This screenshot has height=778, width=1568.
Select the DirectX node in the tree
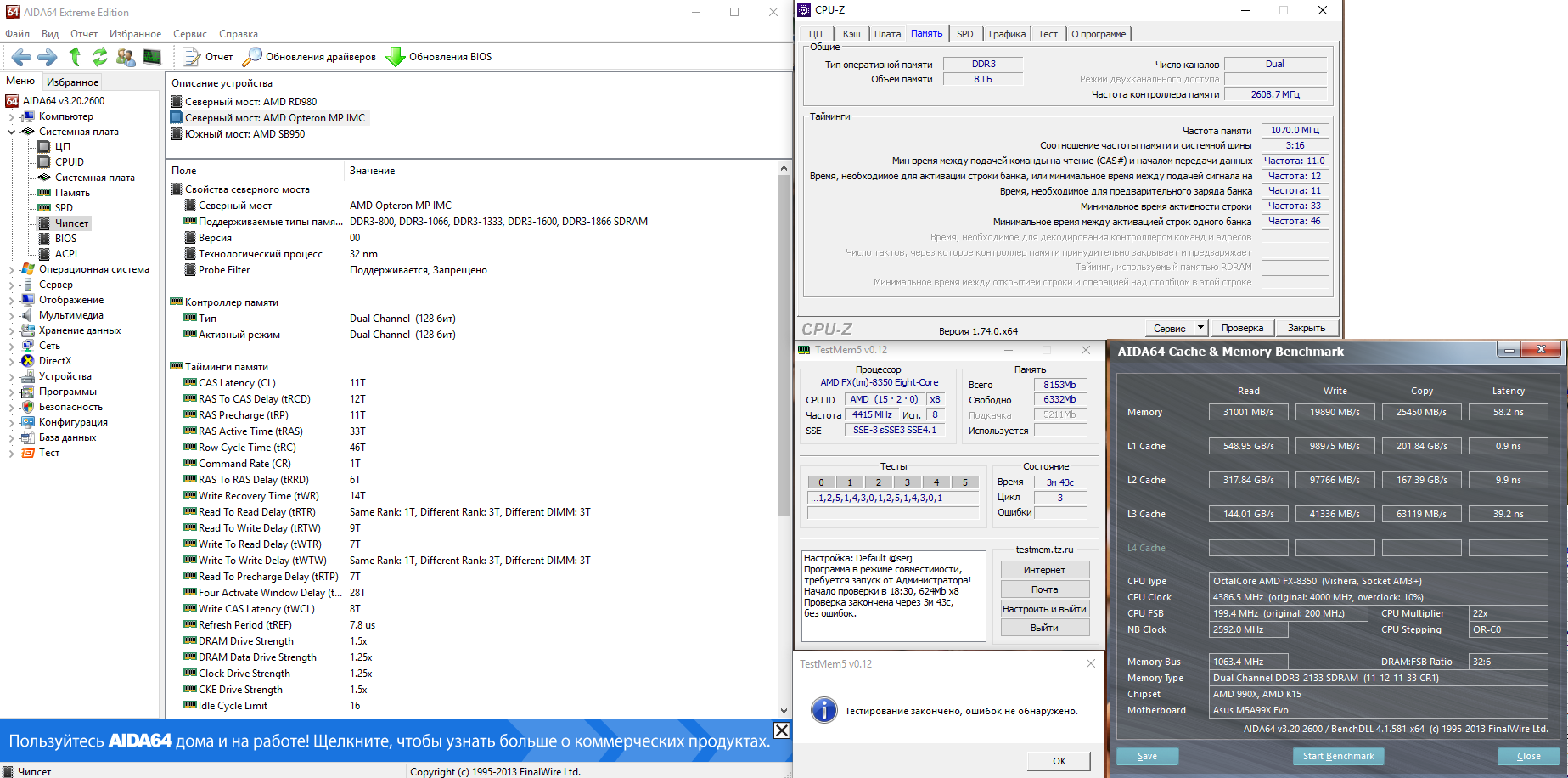click(55, 361)
